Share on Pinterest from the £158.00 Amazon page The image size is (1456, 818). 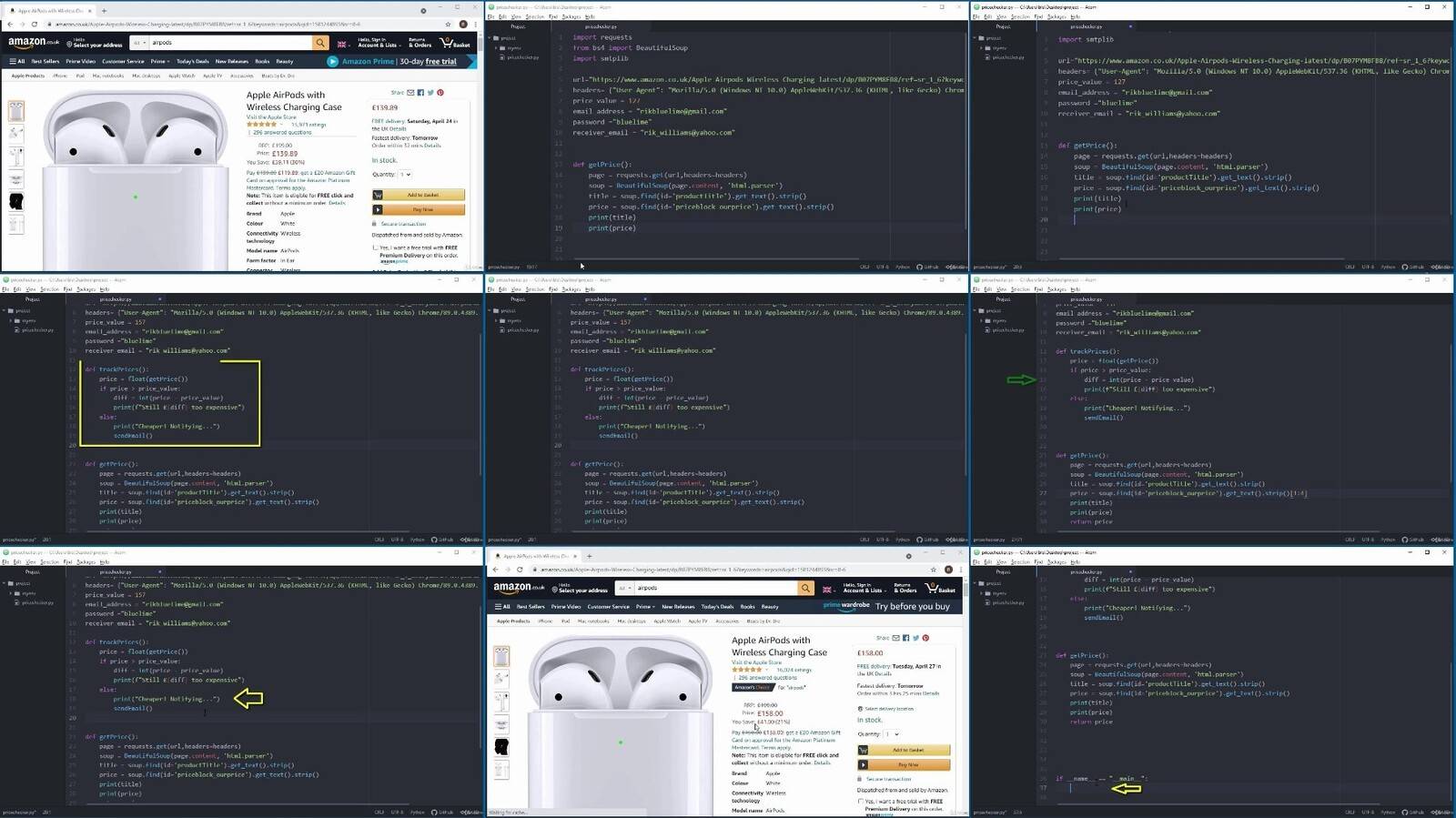925,638
